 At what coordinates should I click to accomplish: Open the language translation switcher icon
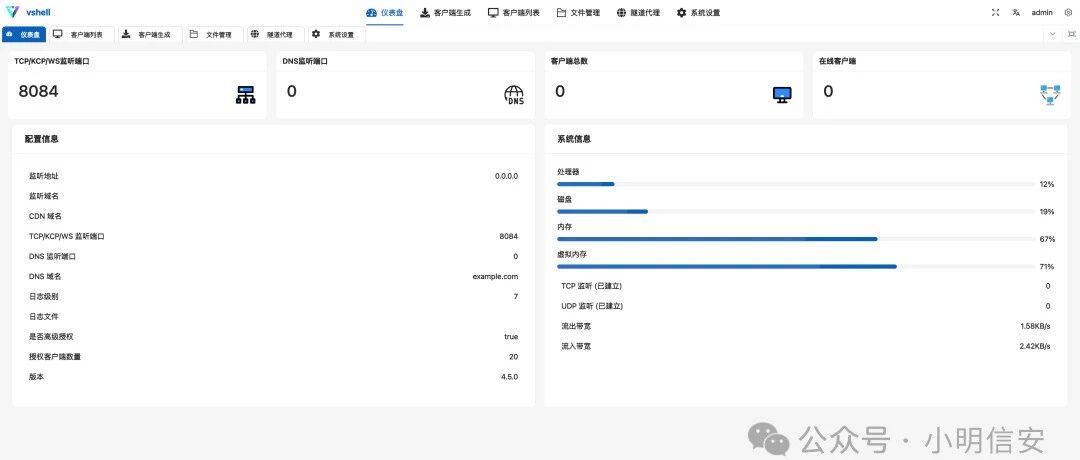click(x=1015, y=12)
